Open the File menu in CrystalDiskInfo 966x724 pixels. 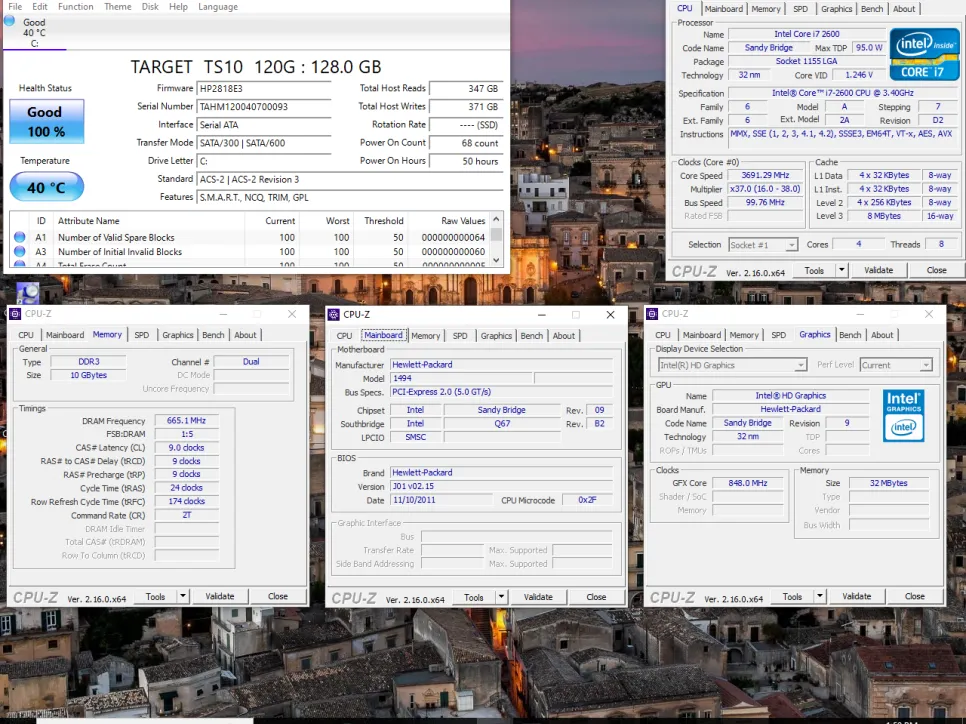pyautogui.click(x=15, y=7)
